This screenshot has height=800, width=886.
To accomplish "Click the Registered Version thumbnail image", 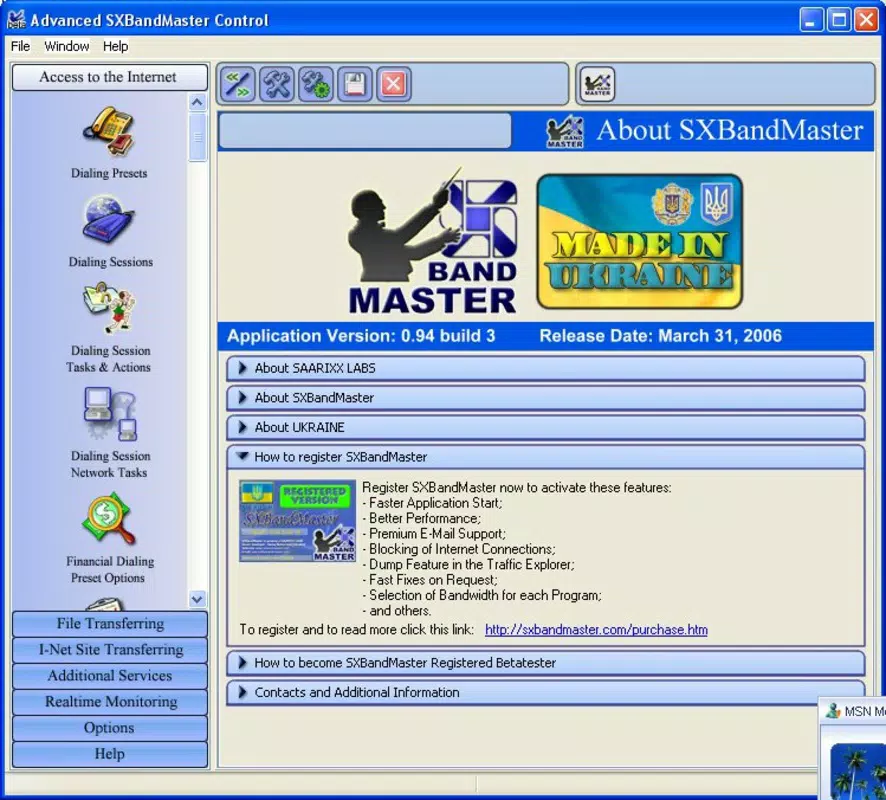I will [x=297, y=521].
